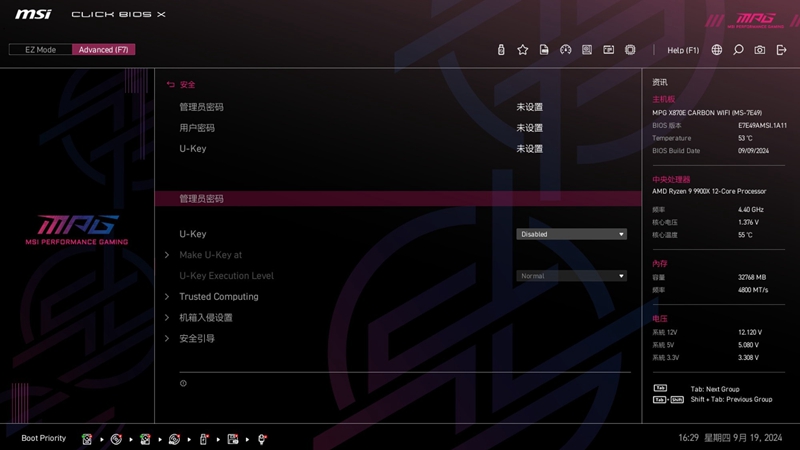Expand 安全引导 submenu
The height and width of the screenshot is (450, 800).
point(197,339)
